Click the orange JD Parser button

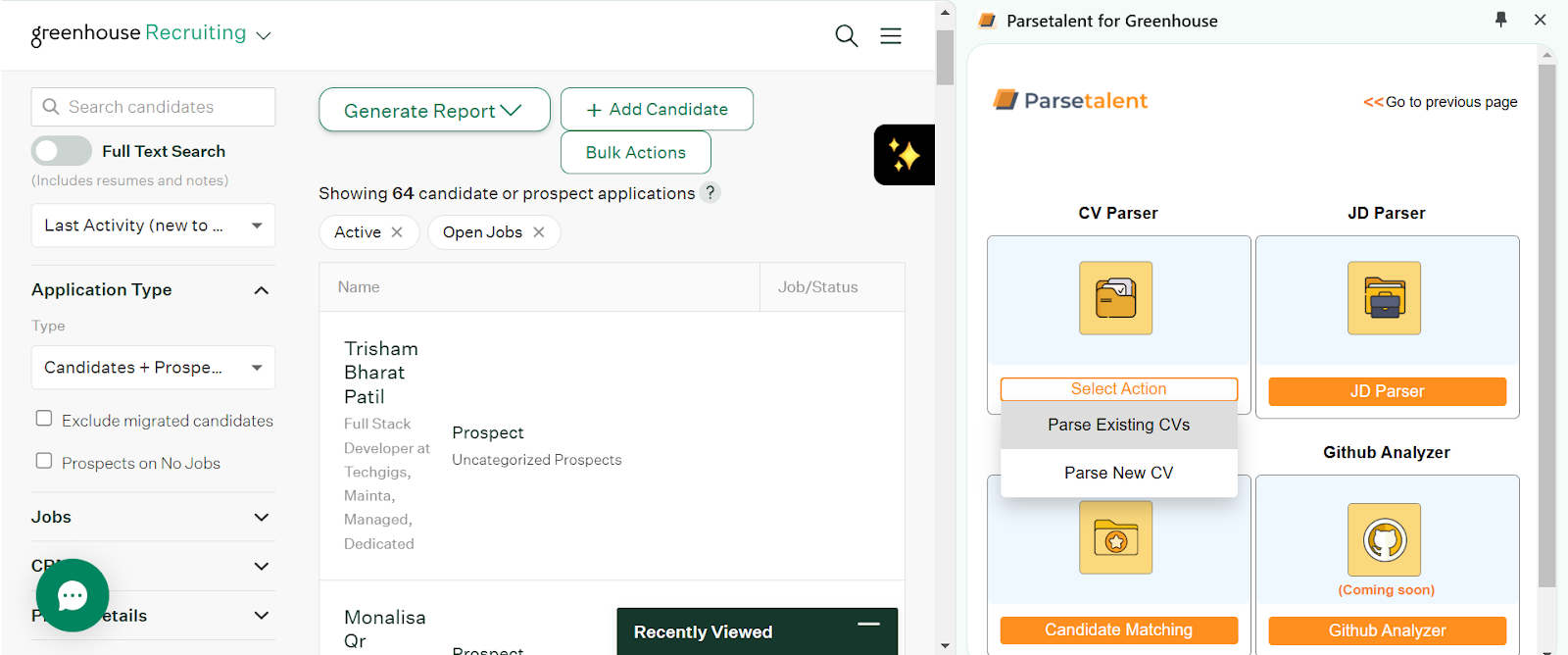(x=1387, y=391)
